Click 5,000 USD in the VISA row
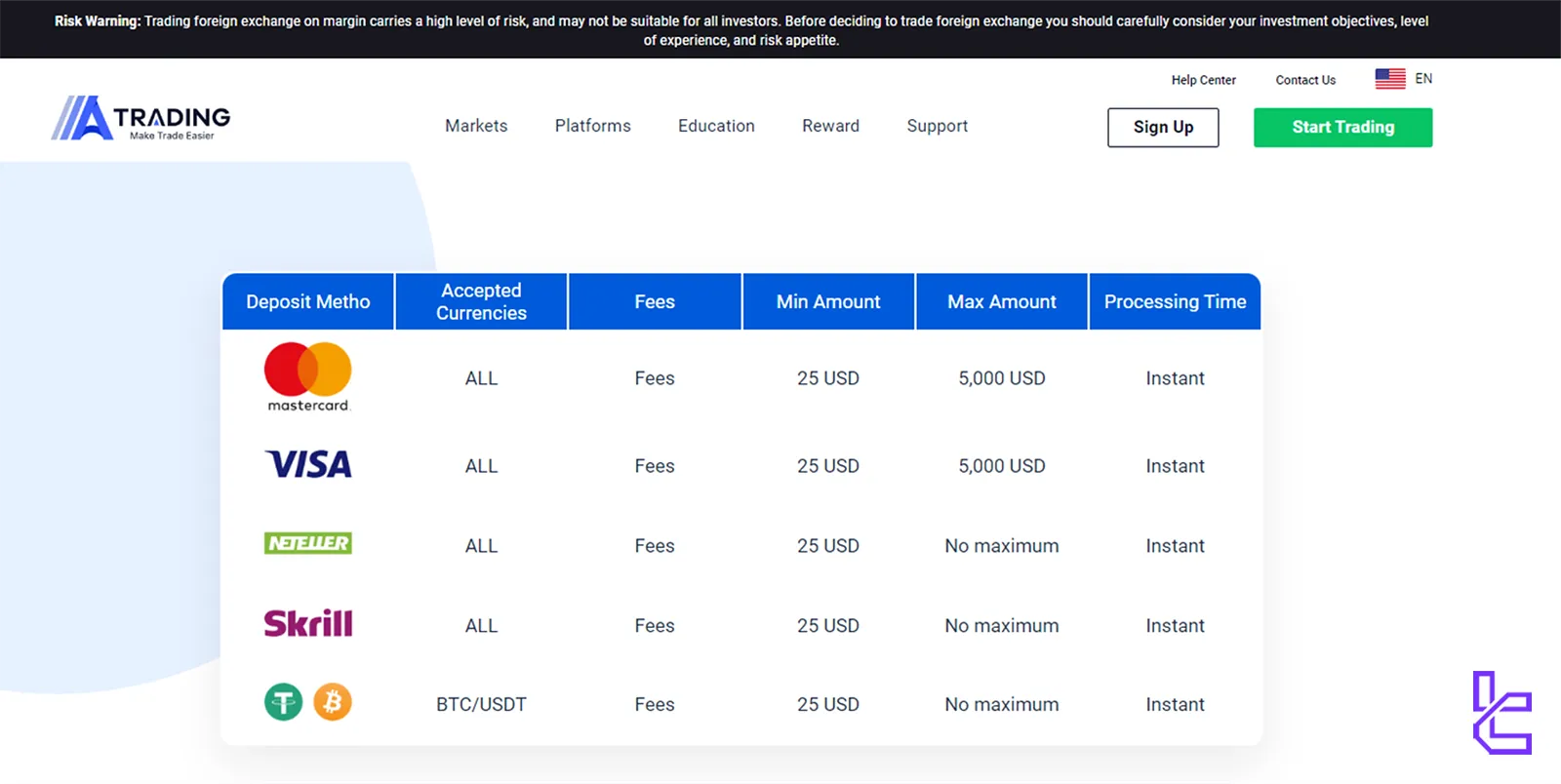 (1002, 466)
